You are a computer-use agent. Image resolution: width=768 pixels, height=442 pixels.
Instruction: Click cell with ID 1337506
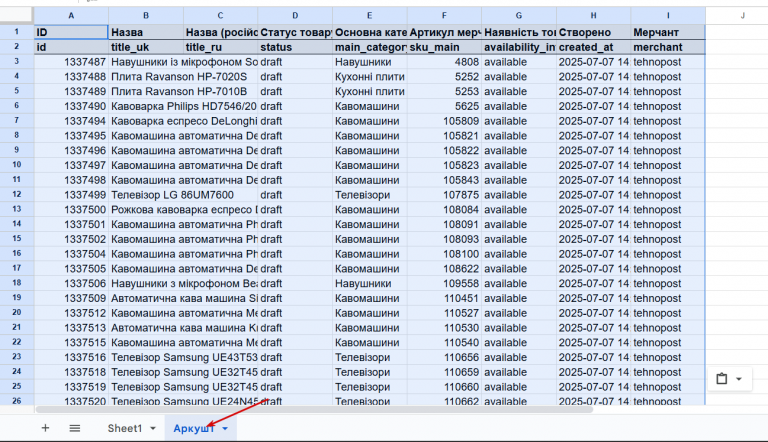tap(71, 283)
